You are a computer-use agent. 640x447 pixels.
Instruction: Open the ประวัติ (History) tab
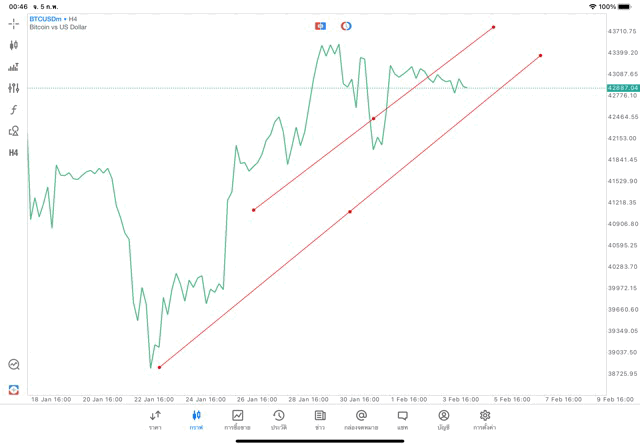[278, 419]
